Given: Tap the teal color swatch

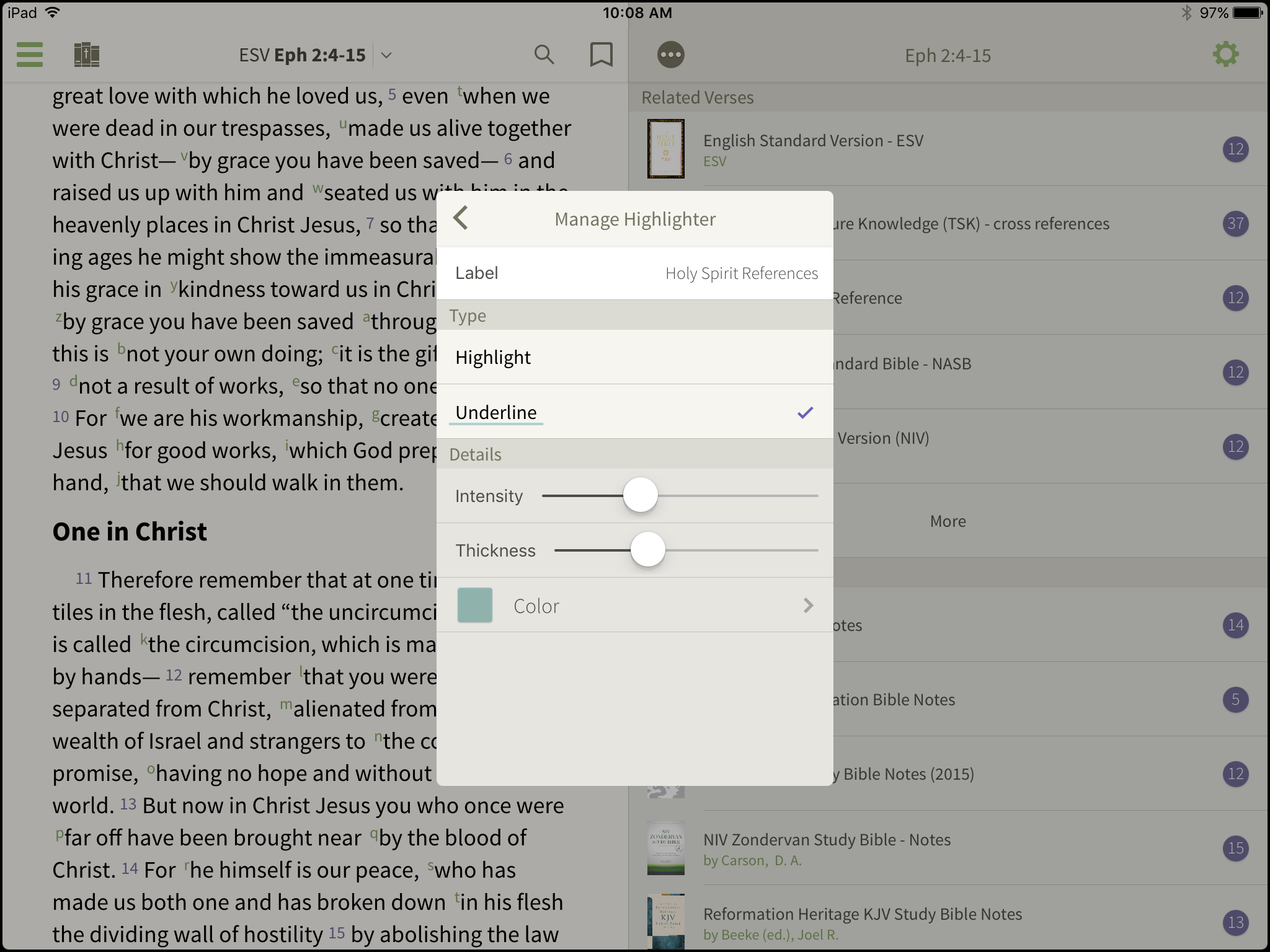Looking at the screenshot, I should pos(475,605).
